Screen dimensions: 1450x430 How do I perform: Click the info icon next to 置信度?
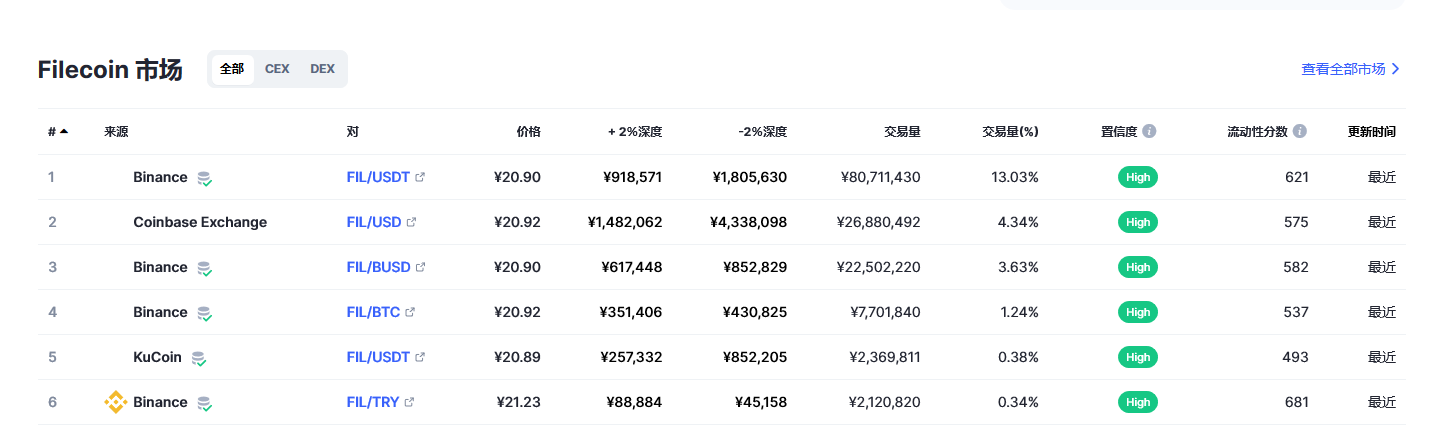[1149, 131]
